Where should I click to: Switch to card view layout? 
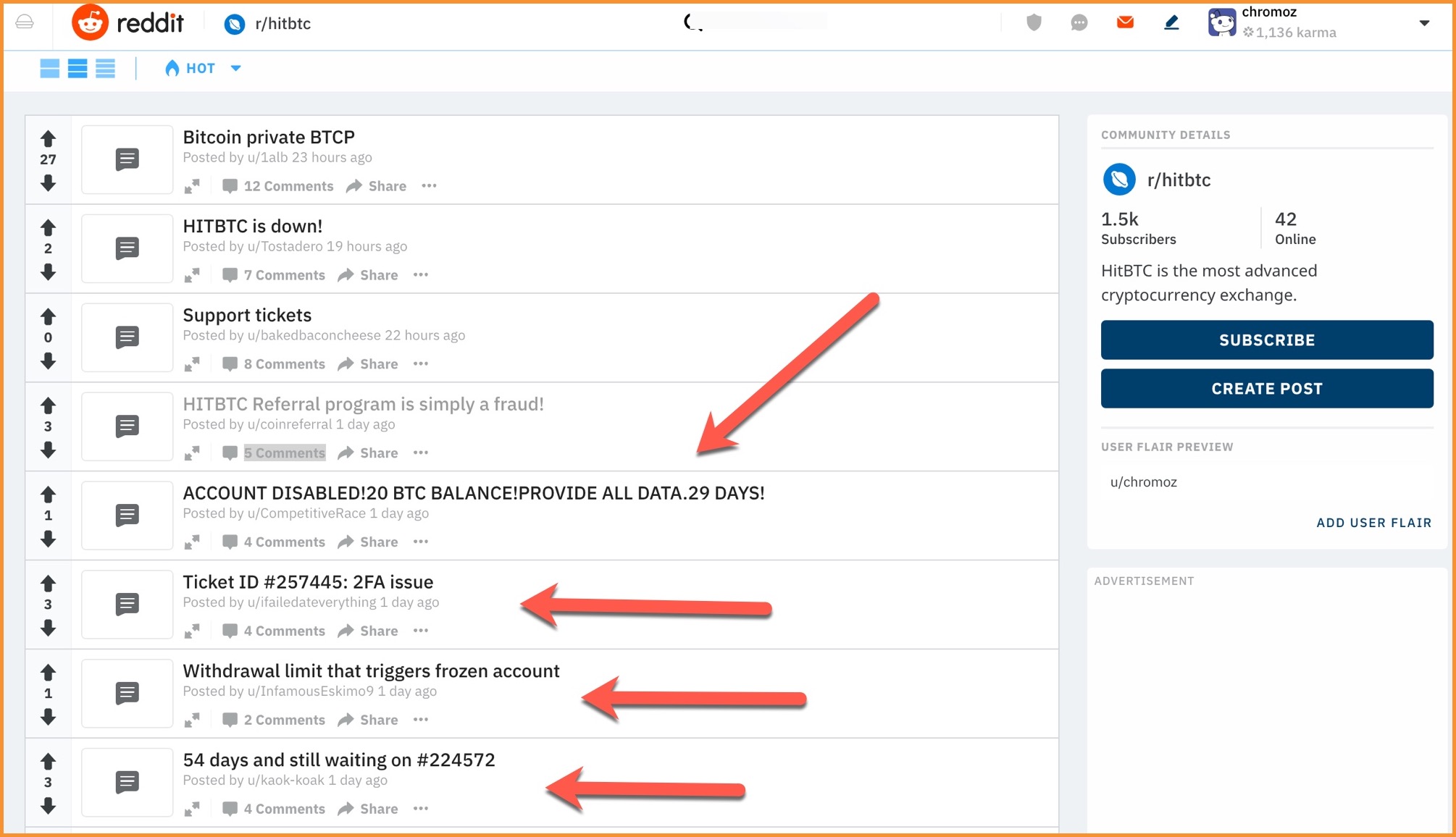coord(49,69)
